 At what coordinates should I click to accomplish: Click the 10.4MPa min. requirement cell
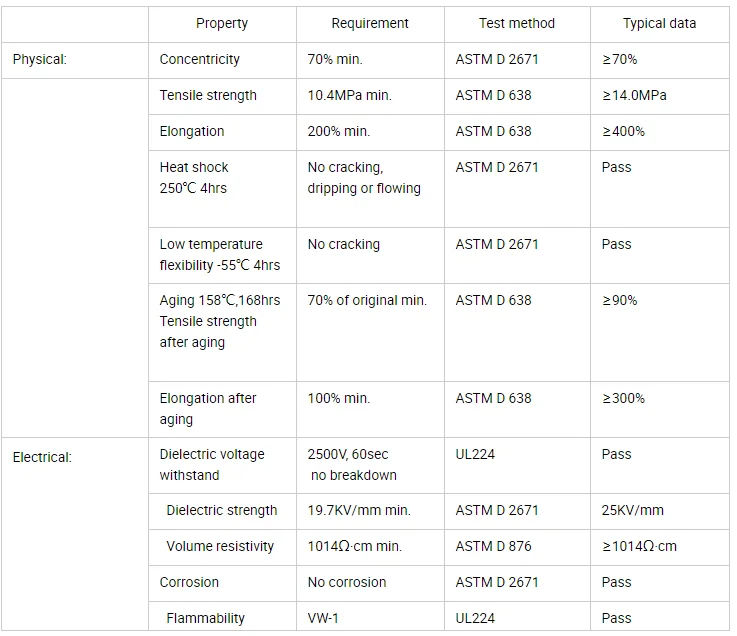pos(350,95)
